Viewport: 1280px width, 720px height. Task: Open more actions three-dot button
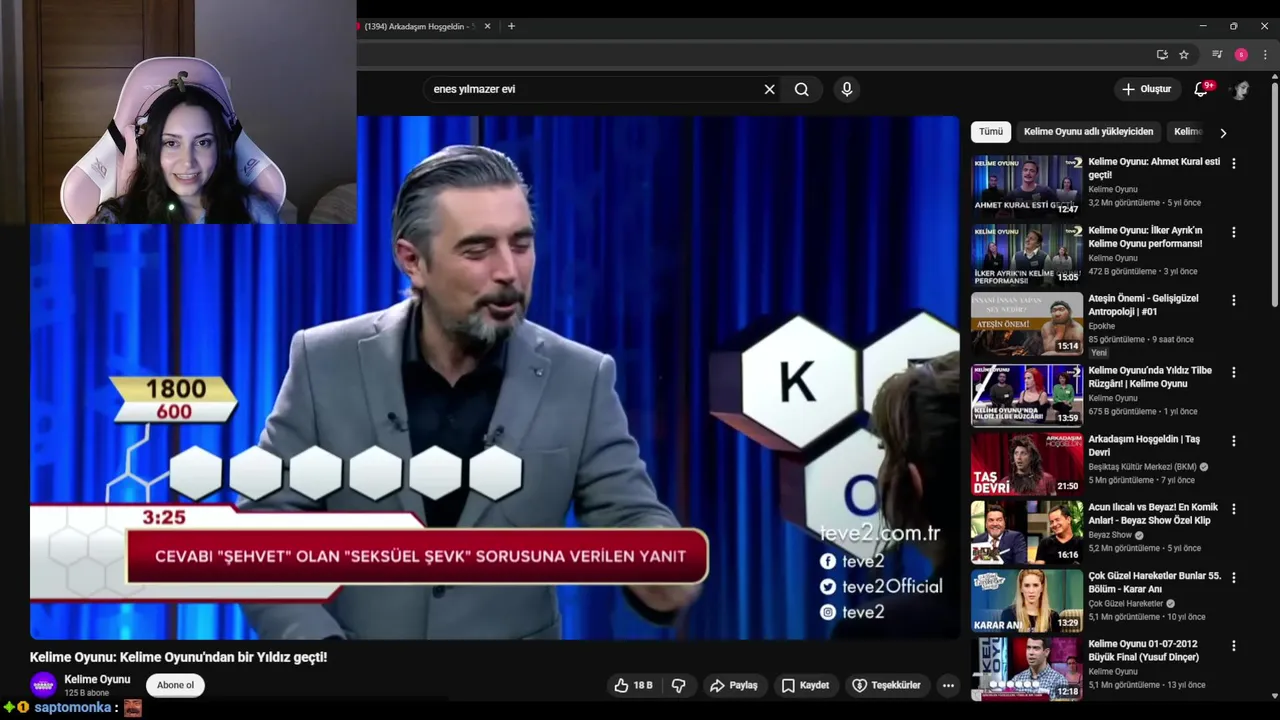[948, 685]
